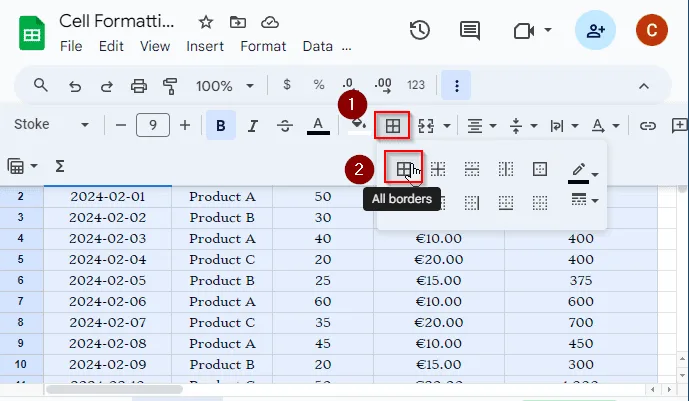The width and height of the screenshot is (689, 401).
Task: Decrease decimal places
Action: coord(348,85)
